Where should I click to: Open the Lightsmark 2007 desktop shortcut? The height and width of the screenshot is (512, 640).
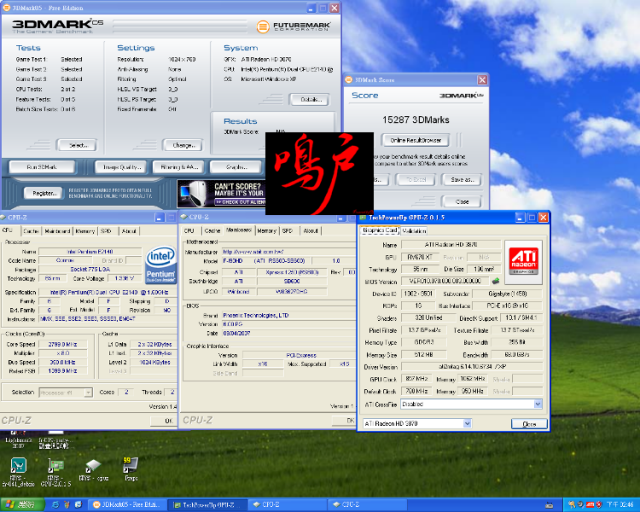pyautogui.click(x=18, y=440)
